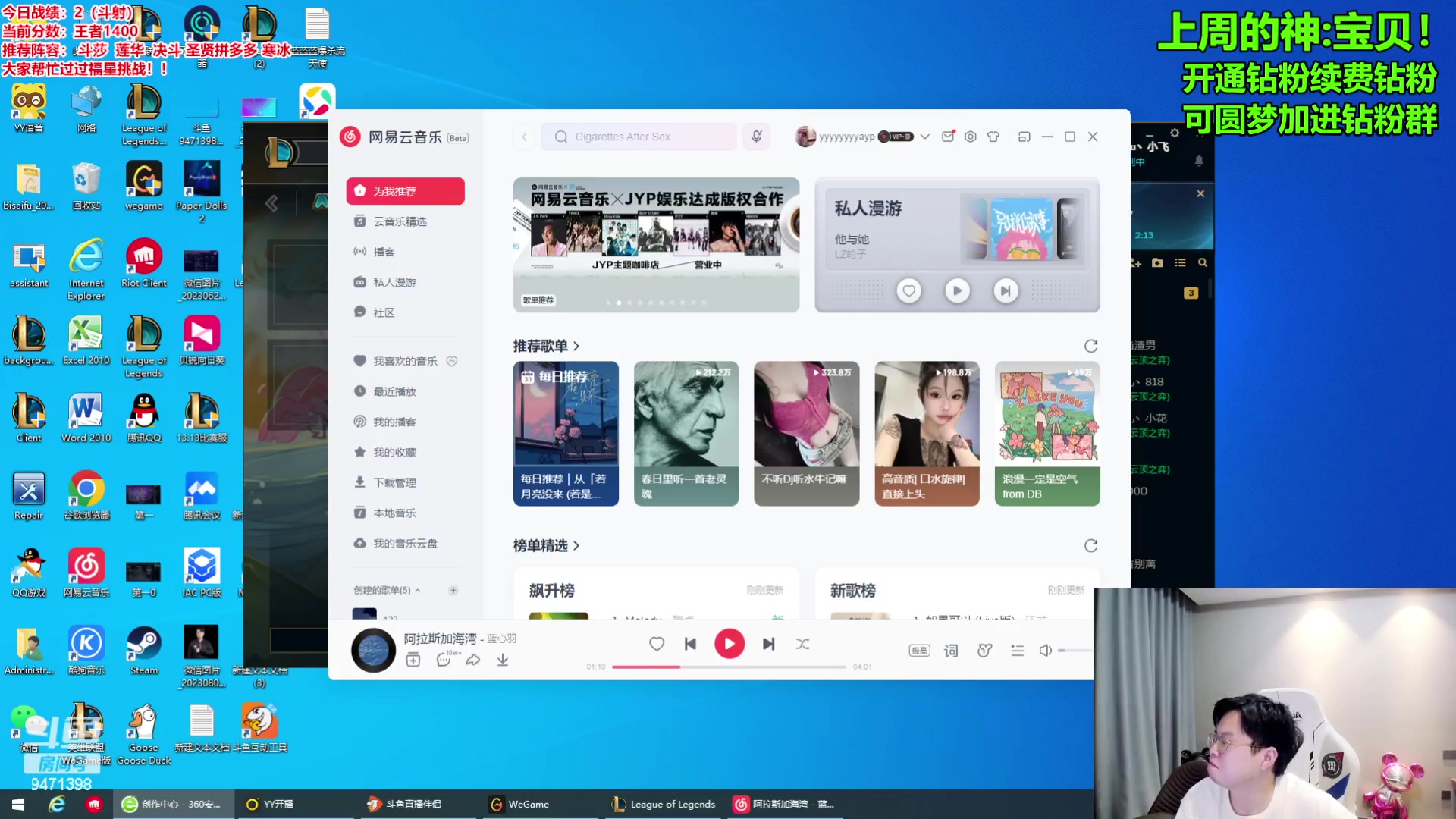Click the download icon below the album art
Screen dimensions: 1456x819
pyautogui.click(x=502, y=660)
